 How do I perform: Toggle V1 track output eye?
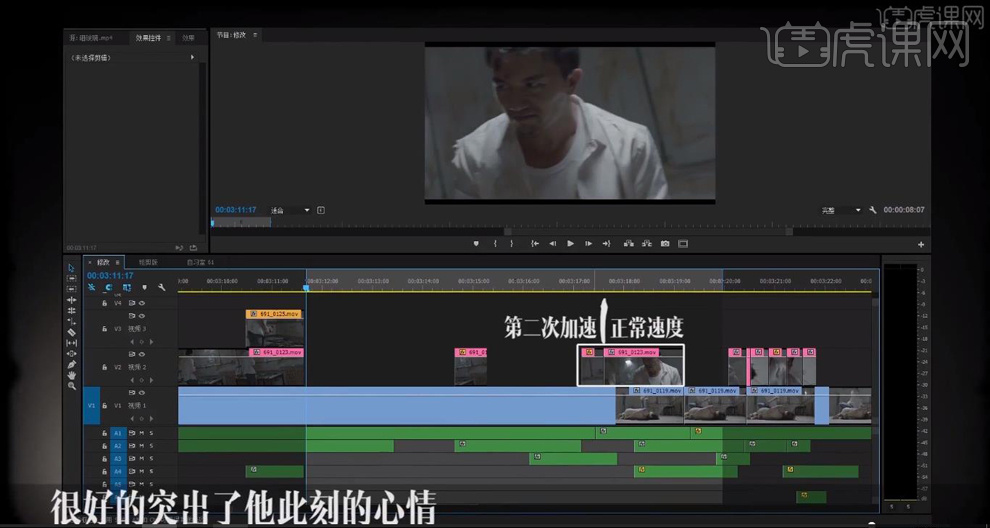click(141, 392)
